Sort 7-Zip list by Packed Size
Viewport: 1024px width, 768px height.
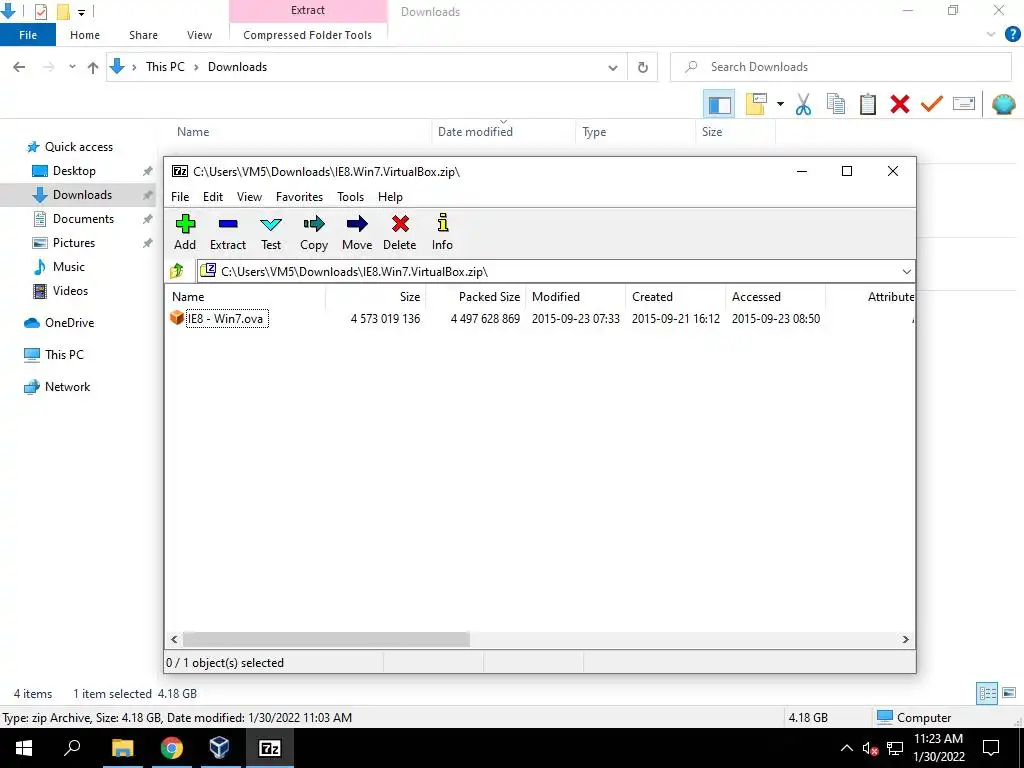[475, 296]
